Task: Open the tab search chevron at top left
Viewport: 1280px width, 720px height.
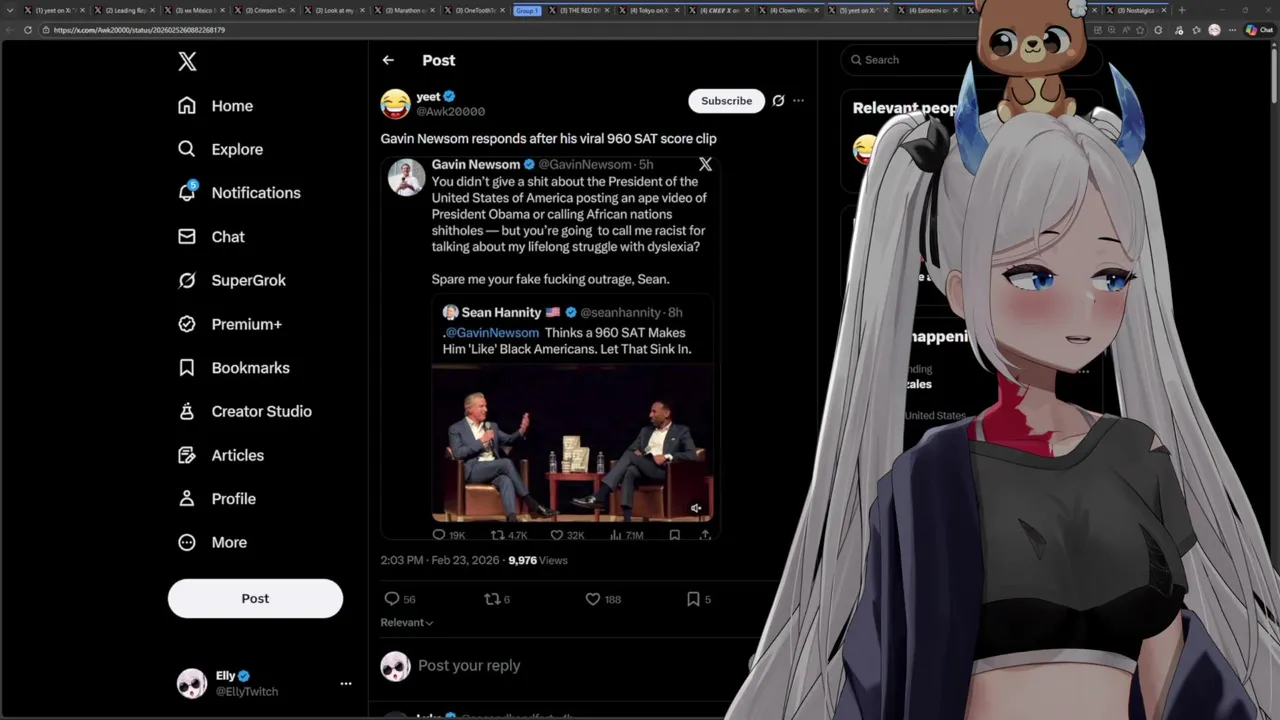Action: (x=9, y=10)
